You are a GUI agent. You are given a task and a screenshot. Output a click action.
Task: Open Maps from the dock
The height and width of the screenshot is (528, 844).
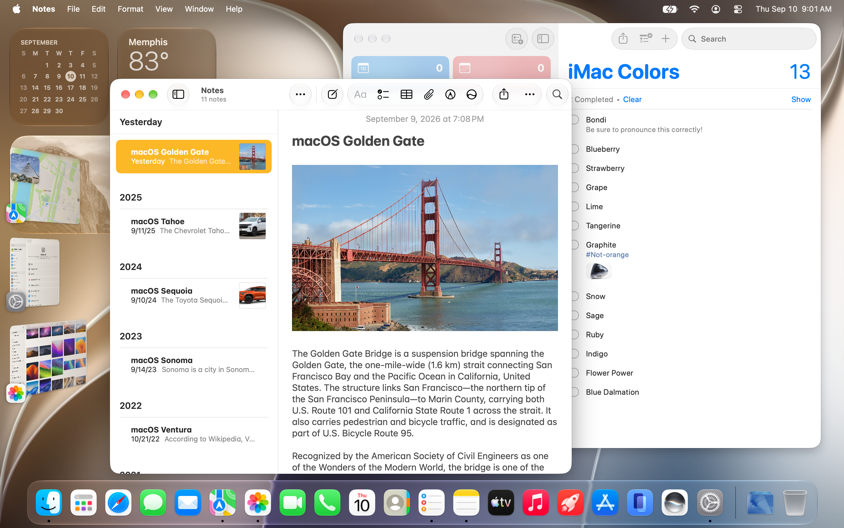click(222, 503)
